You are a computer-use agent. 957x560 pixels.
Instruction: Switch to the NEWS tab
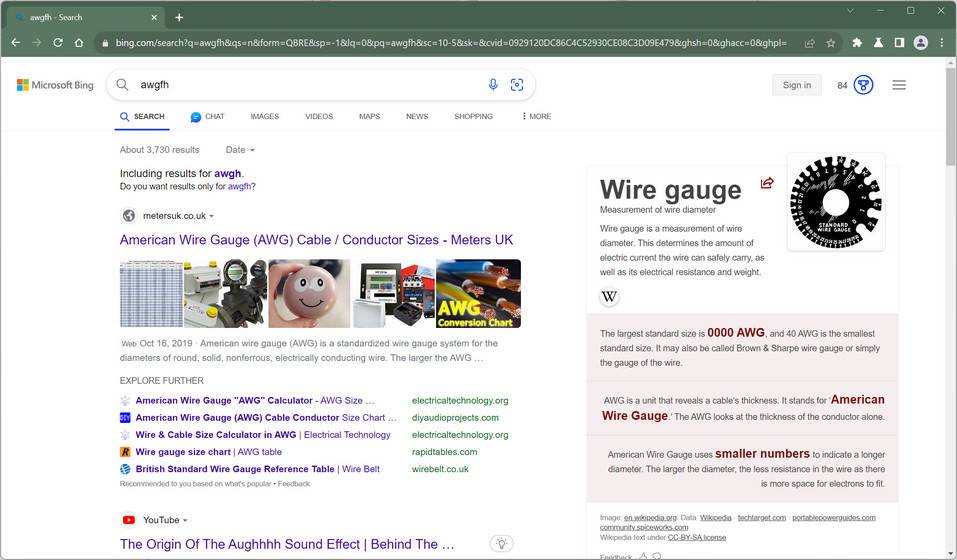click(x=417, y=116)
